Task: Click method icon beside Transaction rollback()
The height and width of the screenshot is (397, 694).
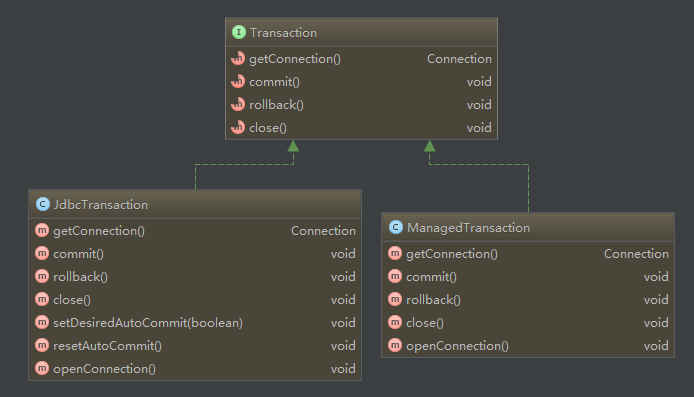Action: tap(238, 104)
